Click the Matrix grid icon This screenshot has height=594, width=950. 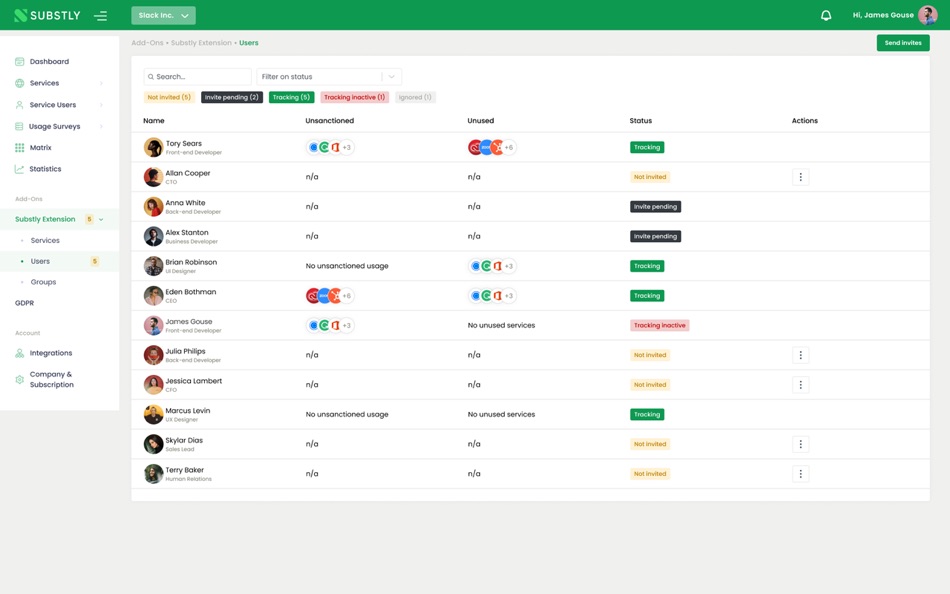click(19, 147)
